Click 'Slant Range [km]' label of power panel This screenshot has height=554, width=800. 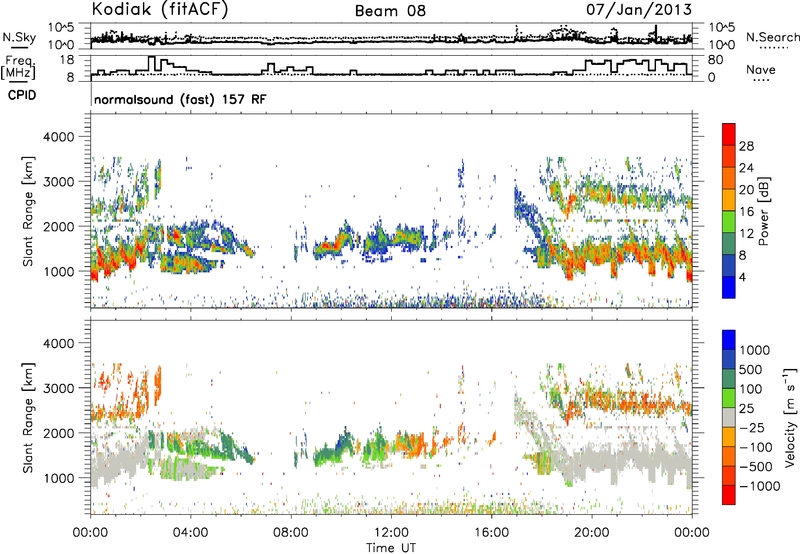pyautogui.click(x=28, y=211)
